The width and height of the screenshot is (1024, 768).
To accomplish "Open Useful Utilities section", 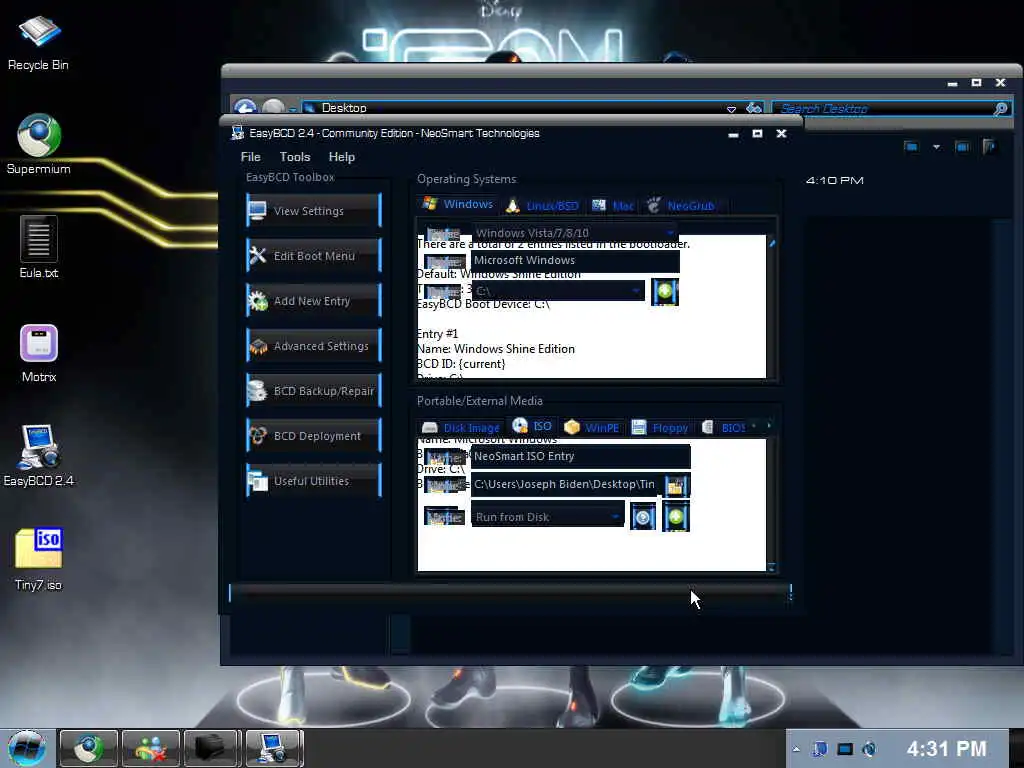I will pyautogui.click(x=313, y=481).
